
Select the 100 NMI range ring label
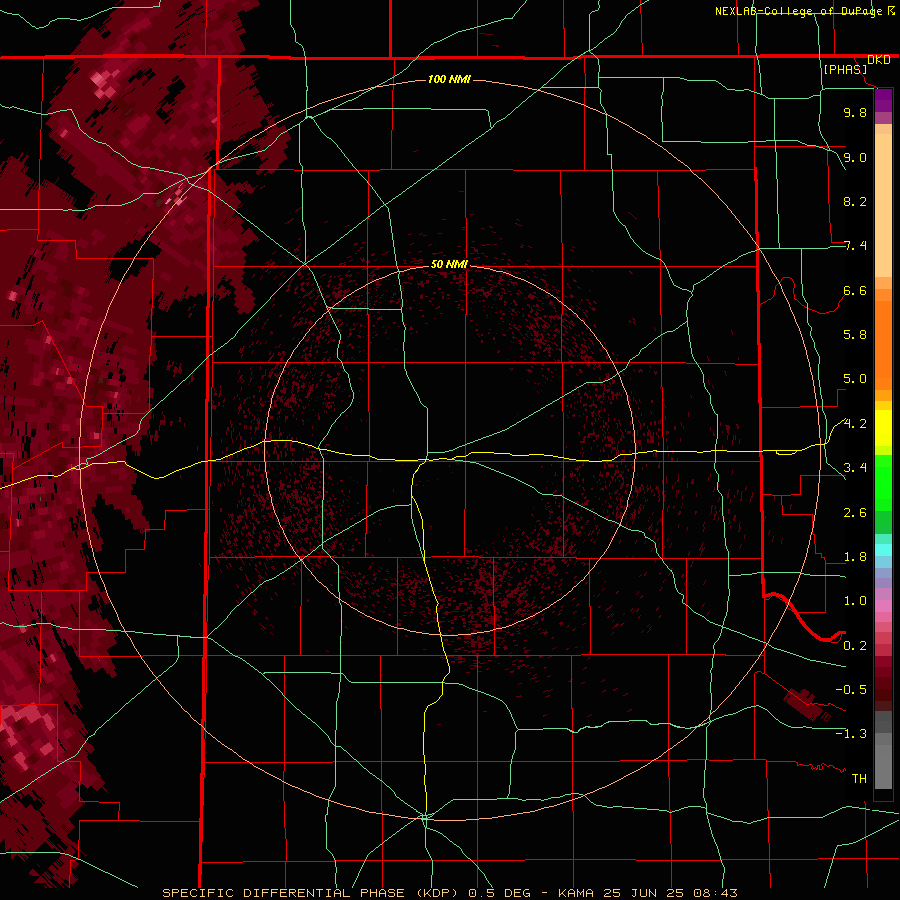pos(449,79)
